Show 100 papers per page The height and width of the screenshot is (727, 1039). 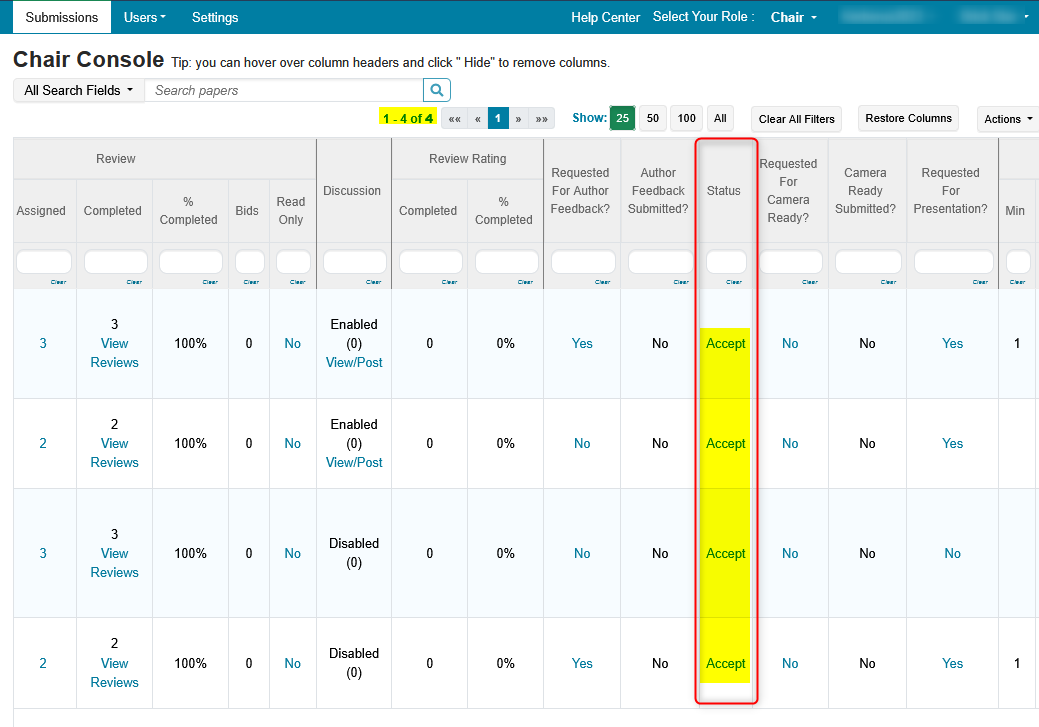(686, 118)
